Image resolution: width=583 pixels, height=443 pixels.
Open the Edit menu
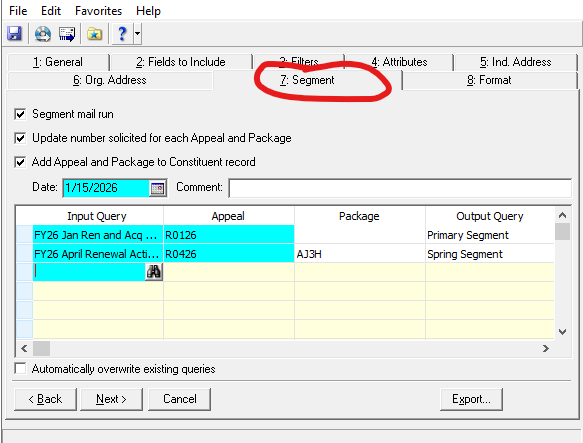tap(51, 11)
